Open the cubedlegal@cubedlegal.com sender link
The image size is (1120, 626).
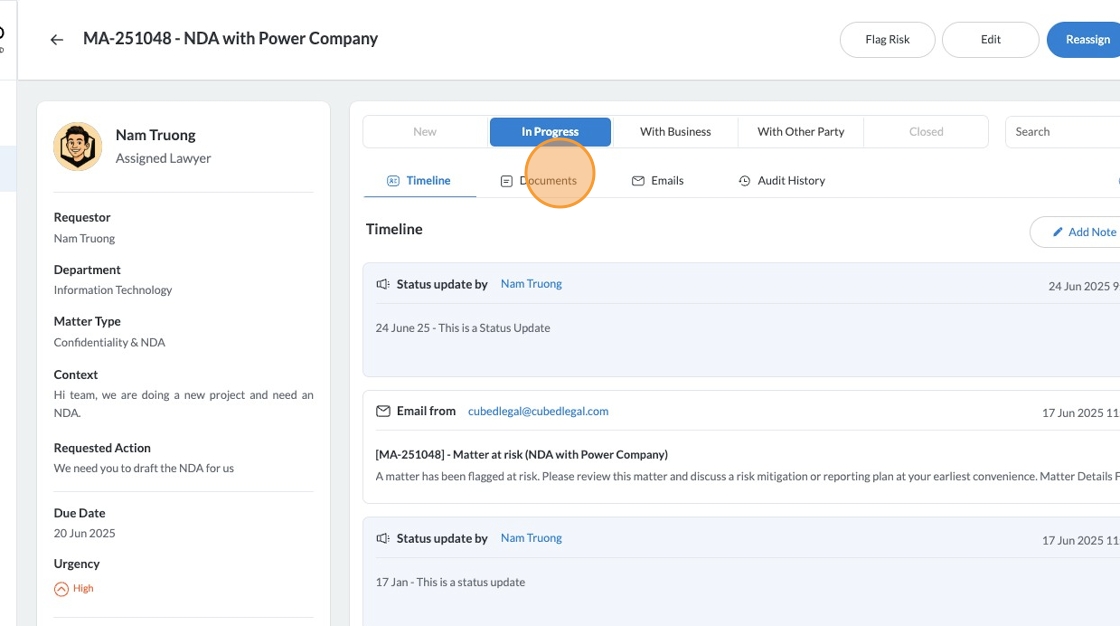point(538,411)
